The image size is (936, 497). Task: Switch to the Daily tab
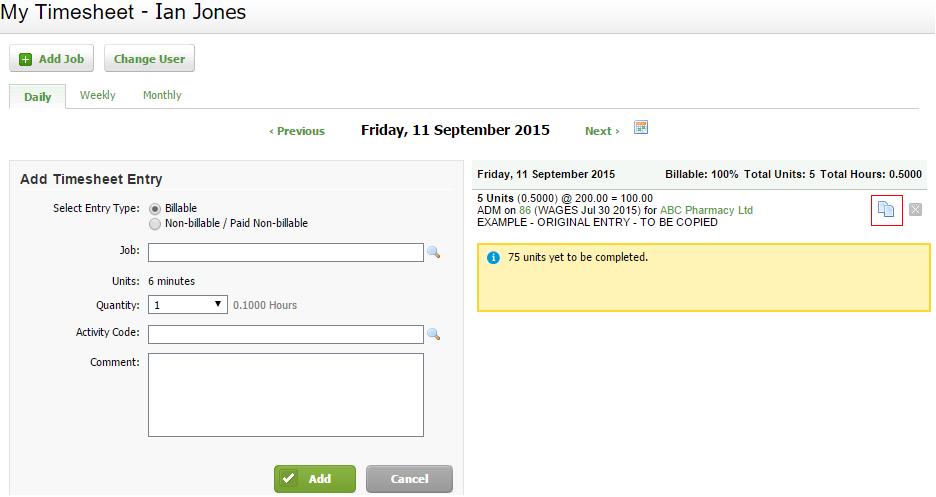pyautogui.click(x=38, y=97)
